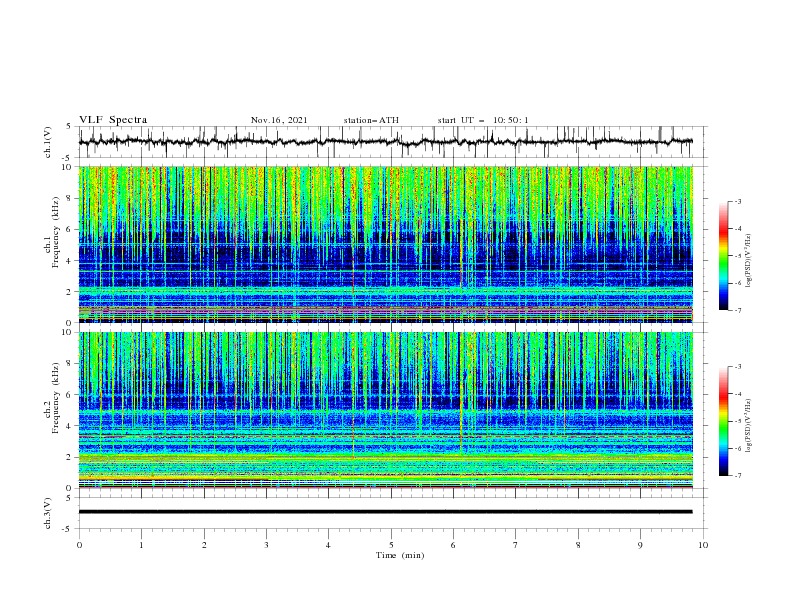The width and height of the screenshot is (792, 612).
Task: Click the 'Time (min)' axis label
Action: [400, 555]
